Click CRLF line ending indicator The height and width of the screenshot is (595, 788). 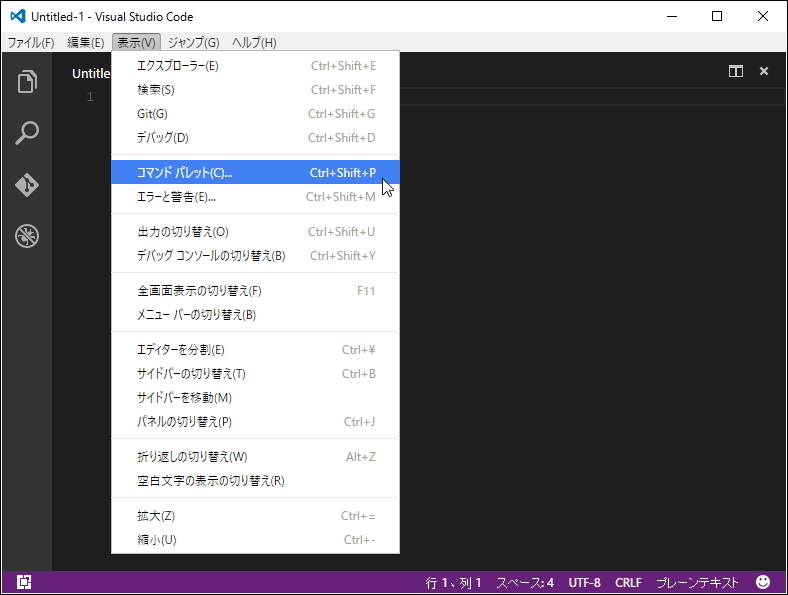click(628, 582)
